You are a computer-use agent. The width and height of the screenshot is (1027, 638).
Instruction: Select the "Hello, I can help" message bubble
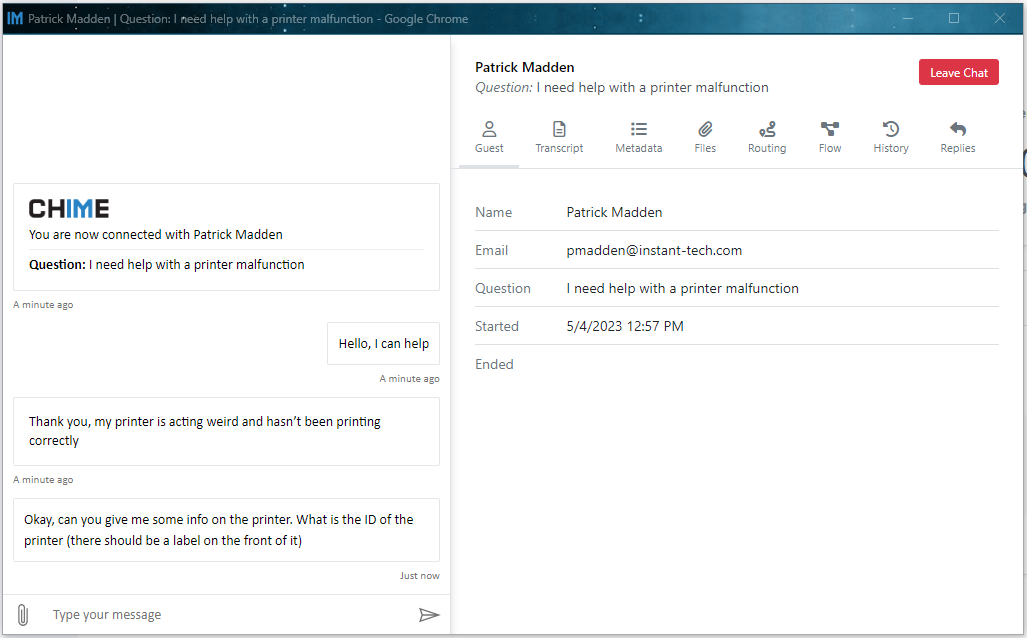[x=383, y=344]
